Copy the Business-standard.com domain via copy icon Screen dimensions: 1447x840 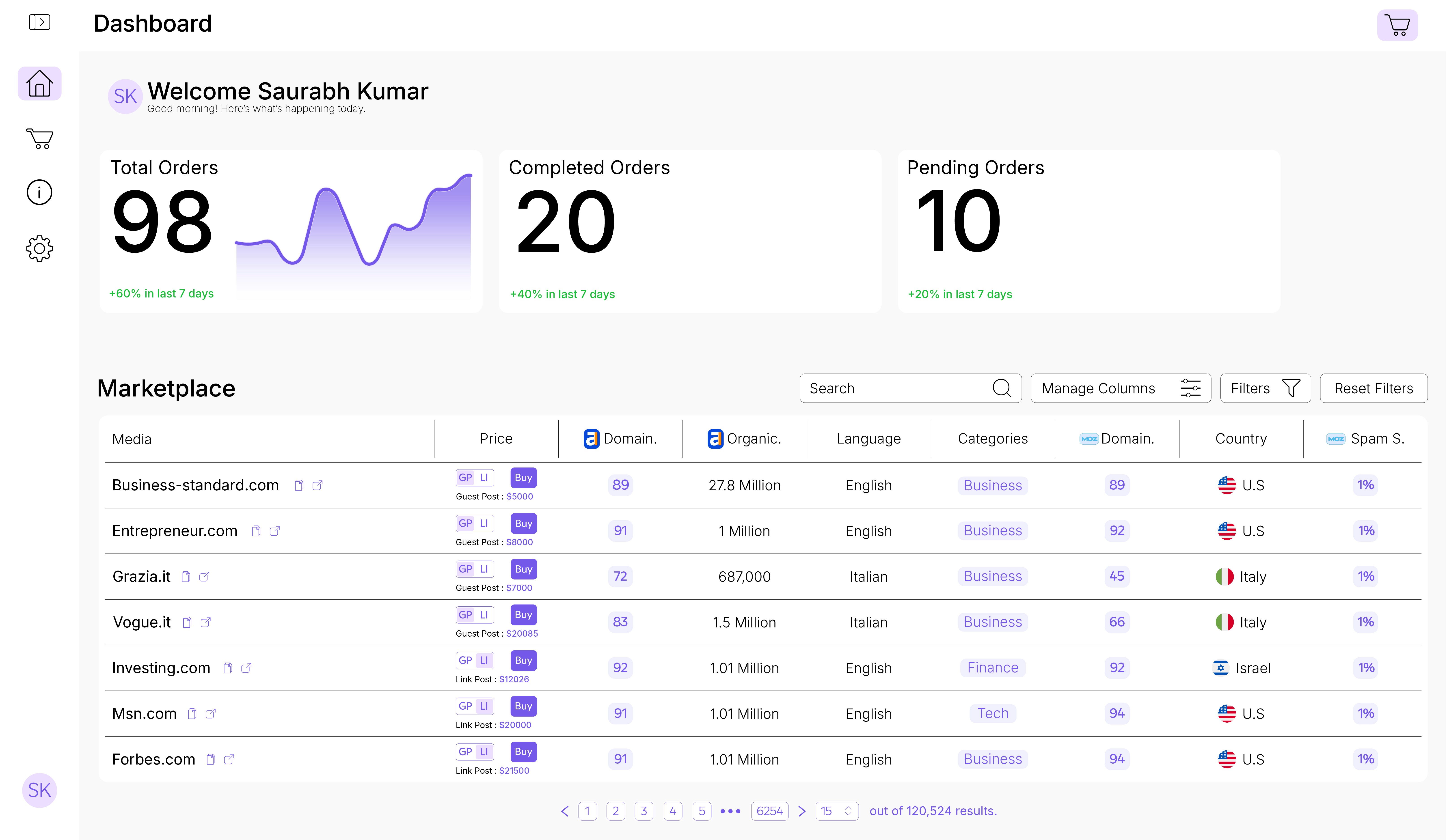click(299, 486)
